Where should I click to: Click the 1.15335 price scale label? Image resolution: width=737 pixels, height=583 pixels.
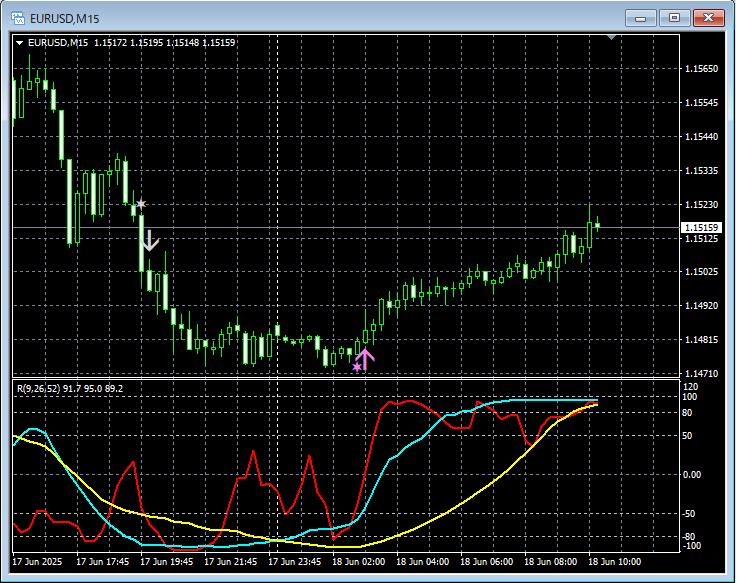point(702,171)
